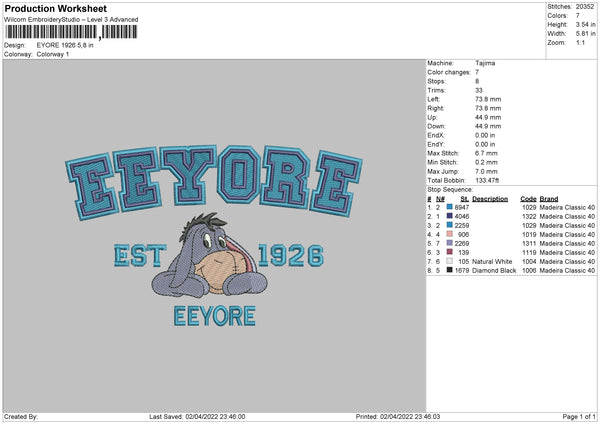
Task: Click the large arched EEYORE lettering
Action: pos(214,182)
